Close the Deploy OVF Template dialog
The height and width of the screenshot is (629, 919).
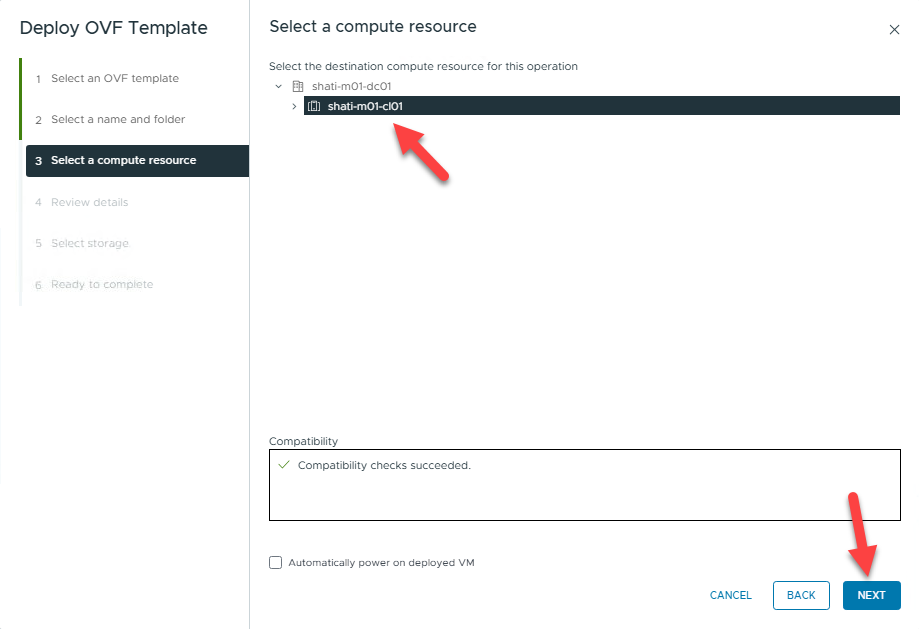click(894, 30)
